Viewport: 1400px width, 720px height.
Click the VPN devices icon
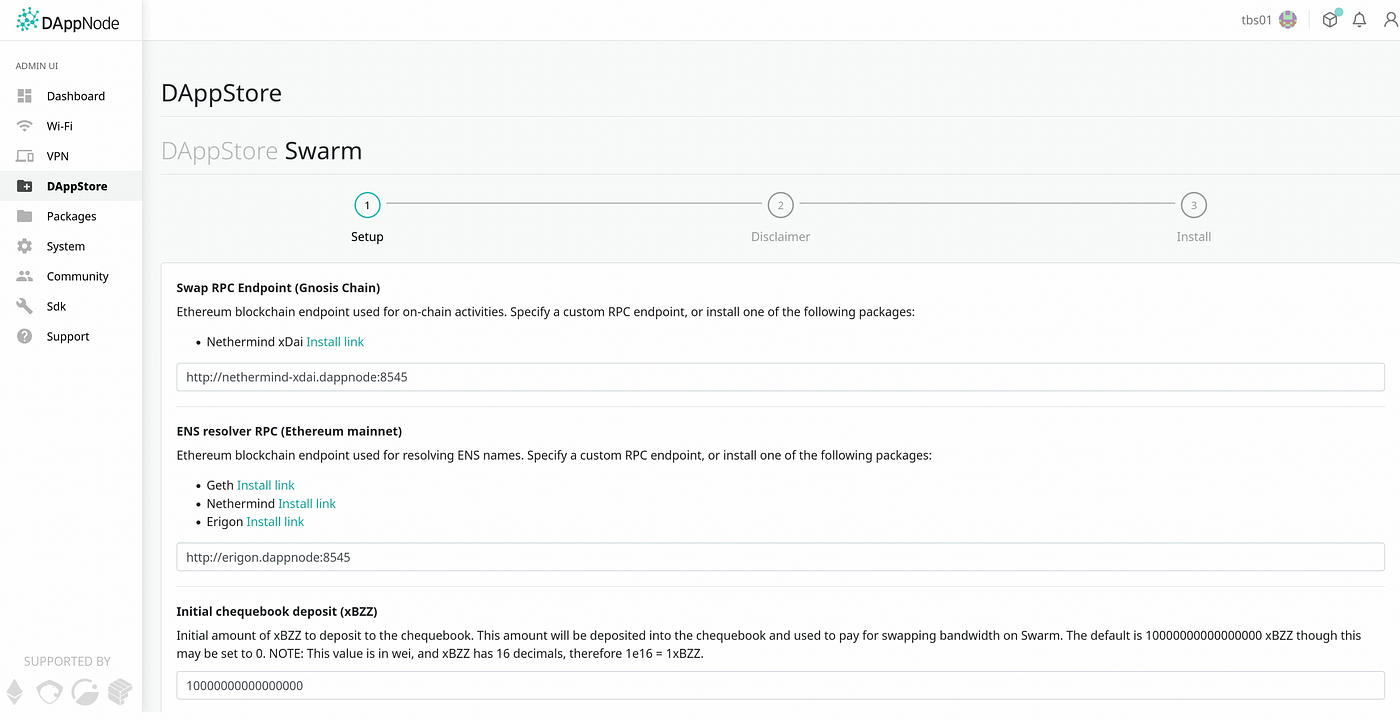pos(25,156)
